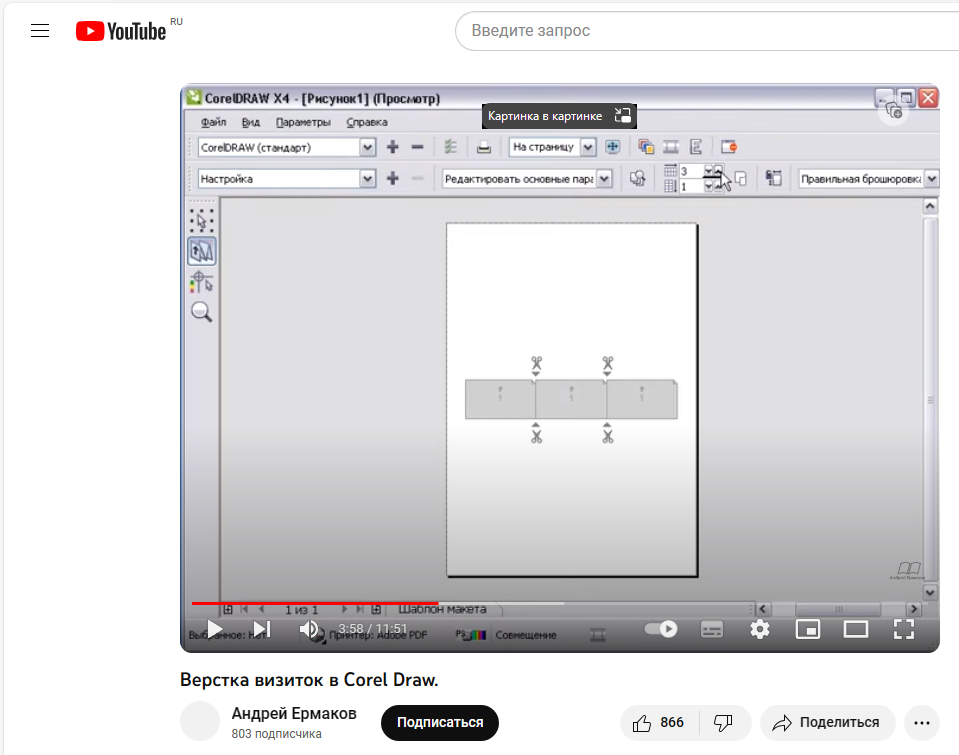
Task: Toggle subtitles captions button
Action: pyautogui.click(x=711, y=629)
